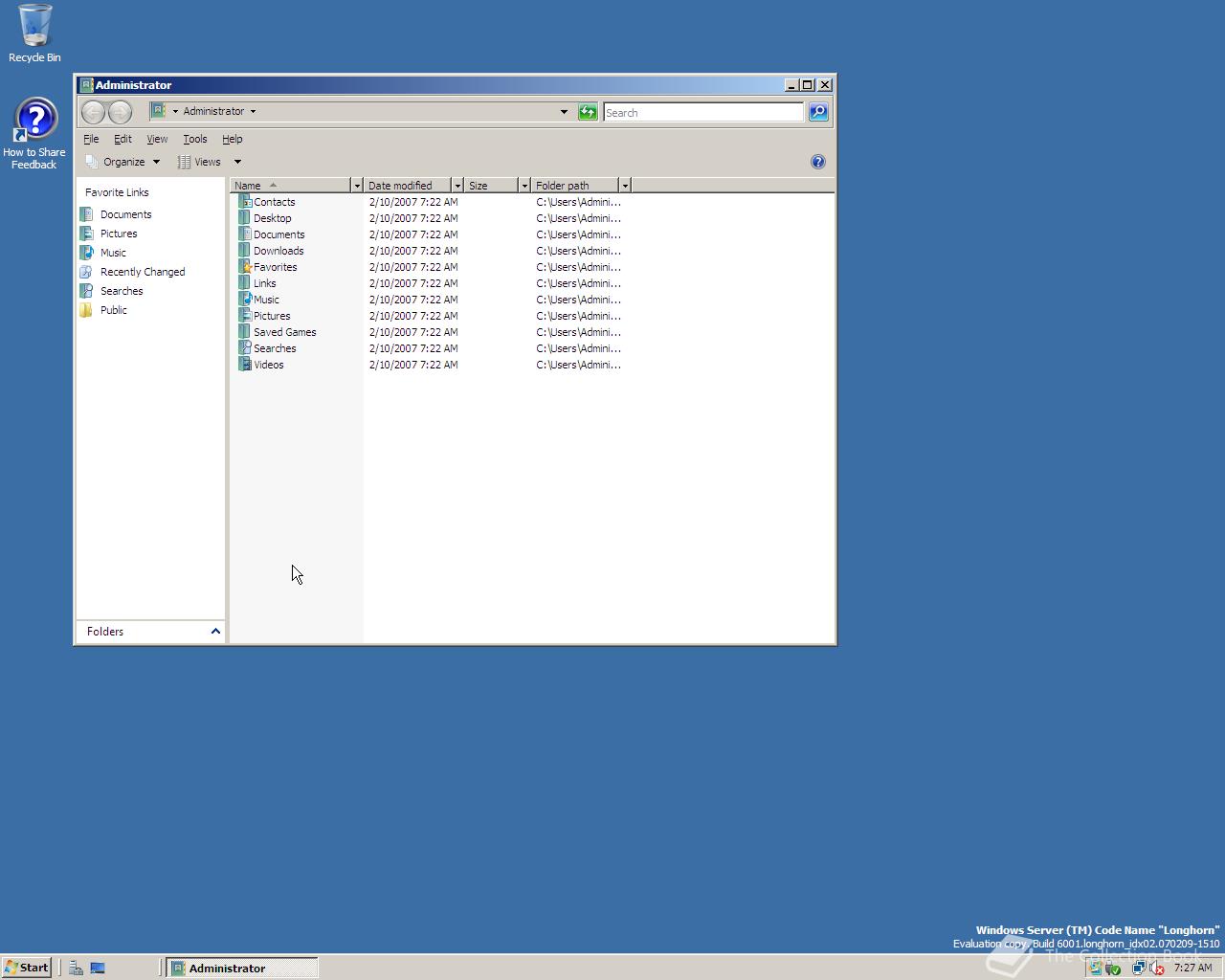The width and height of the screenshot is (1225, 980).
Task: Sort by the Date modified column header
Action: coord(408,186)
